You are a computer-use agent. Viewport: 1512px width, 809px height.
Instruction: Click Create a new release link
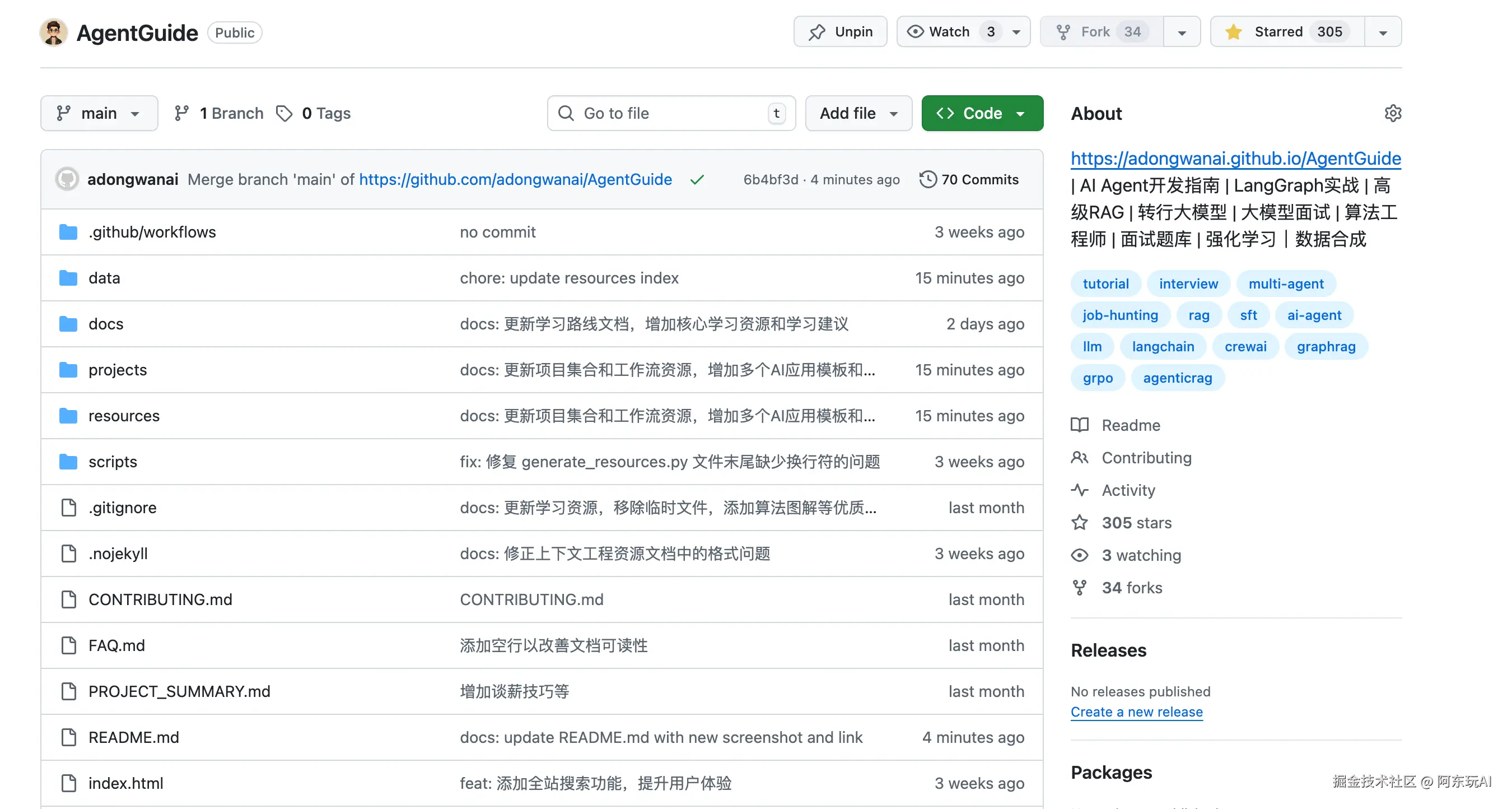click(x=1136, y=712)
